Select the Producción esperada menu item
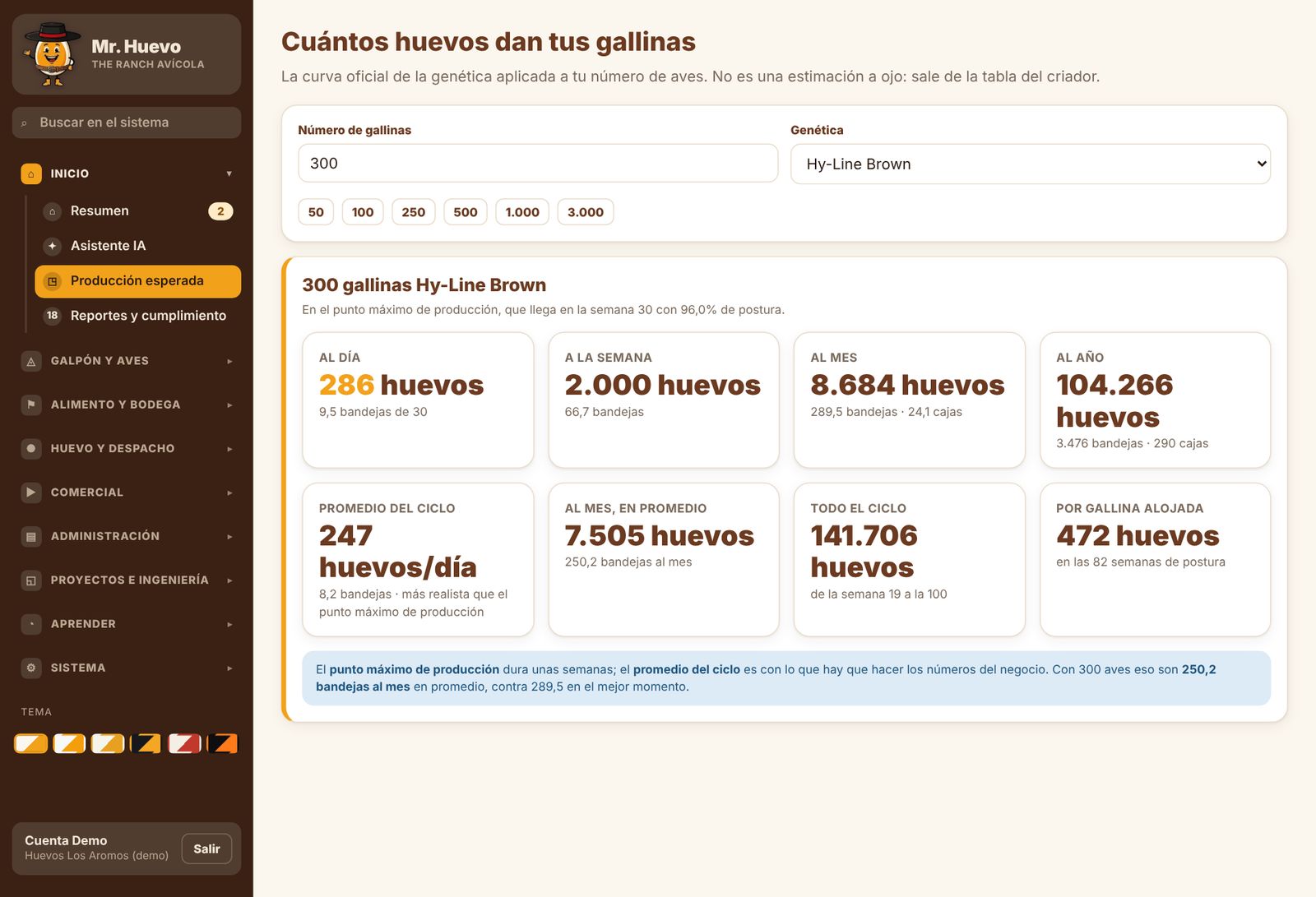The height and width of the screenshot is (897, 1316). point(138,281)
